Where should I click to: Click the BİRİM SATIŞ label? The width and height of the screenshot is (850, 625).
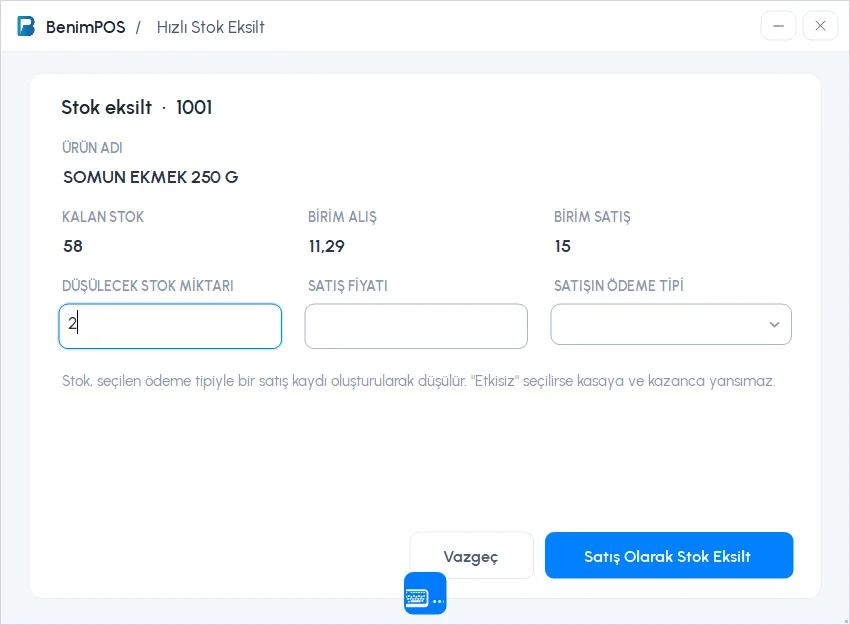592,217
